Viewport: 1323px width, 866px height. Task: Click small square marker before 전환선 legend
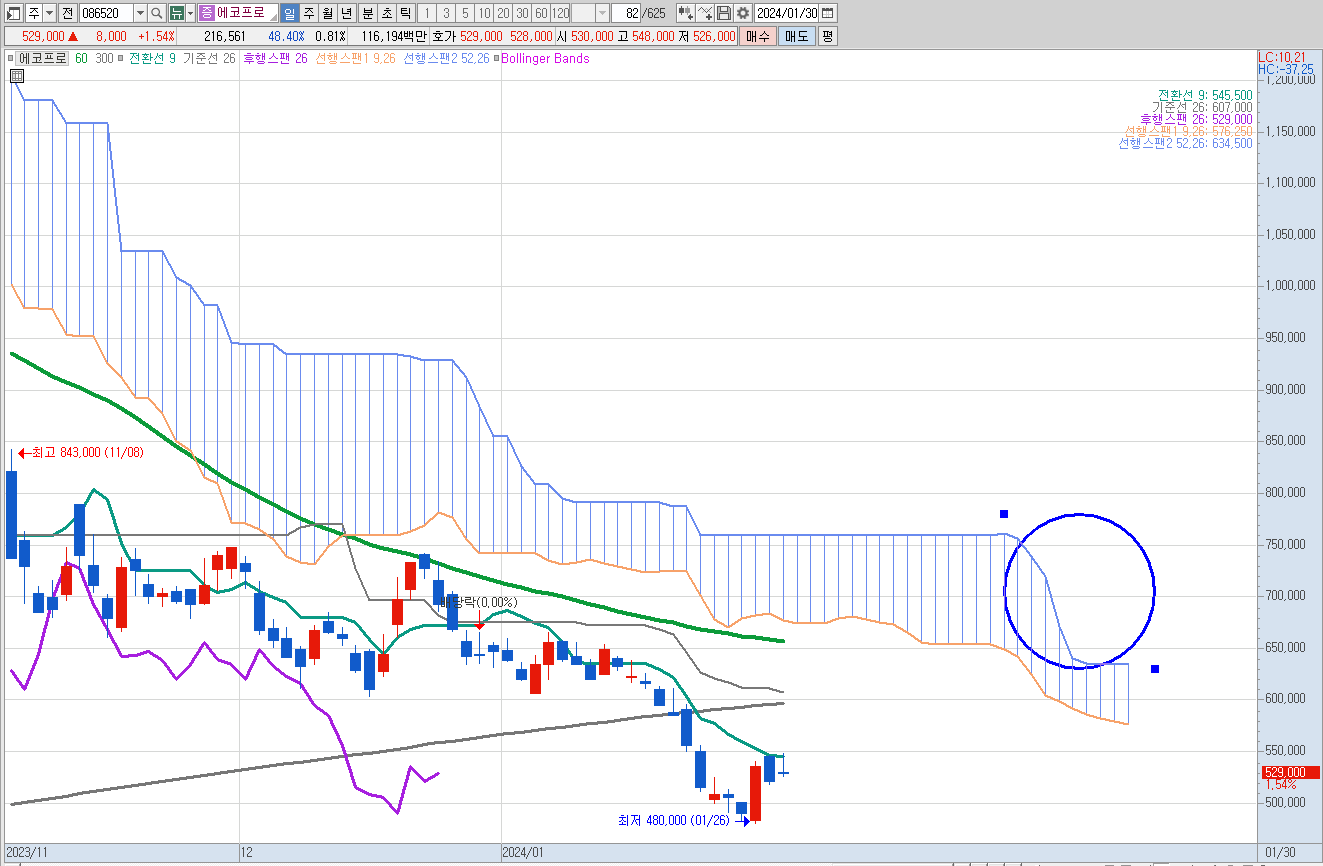click(121, 59)
